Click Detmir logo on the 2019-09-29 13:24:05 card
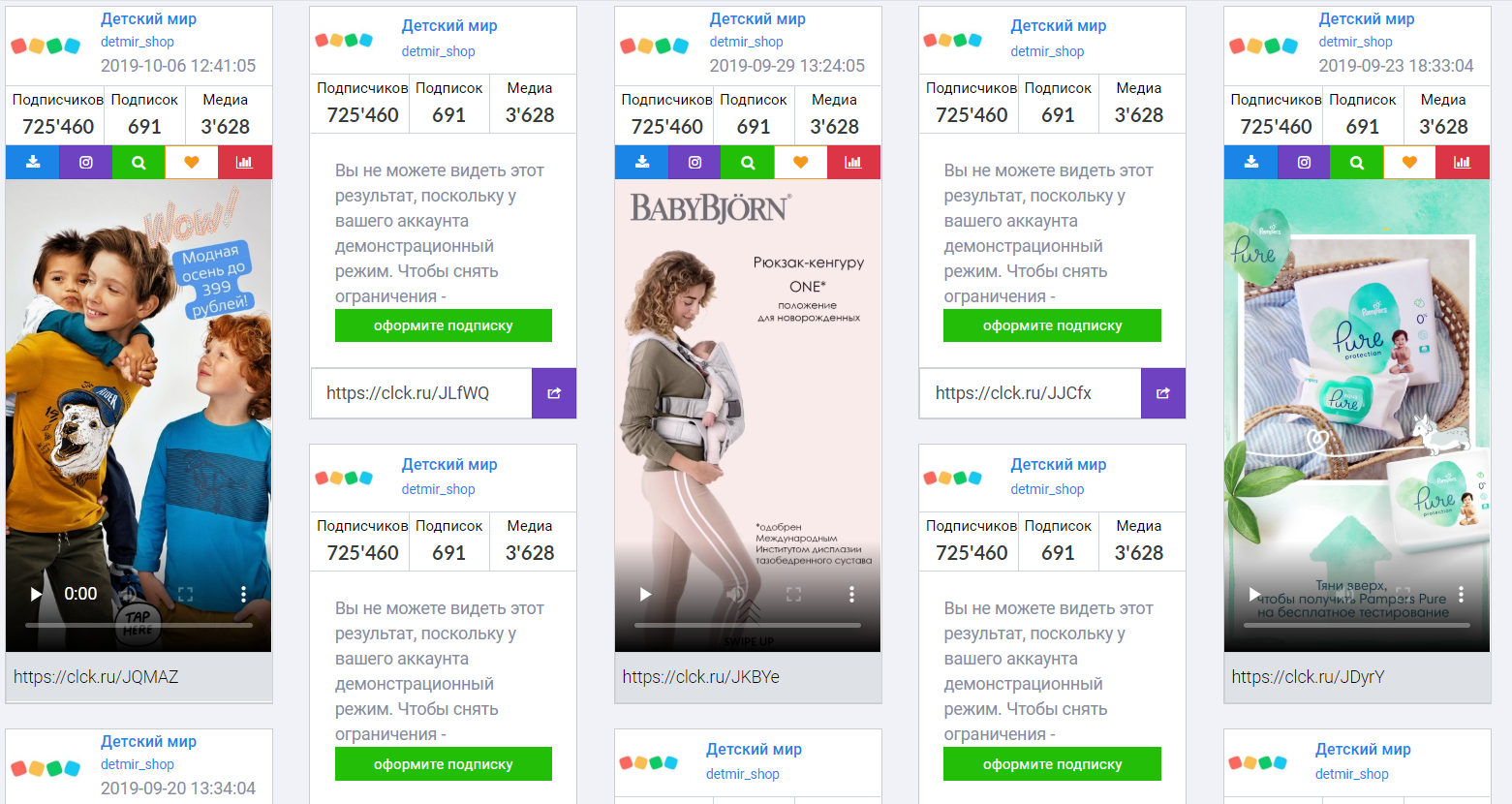Image resolution: width=1512 pixels, height=804 pixels. click(x=654, y=46)
